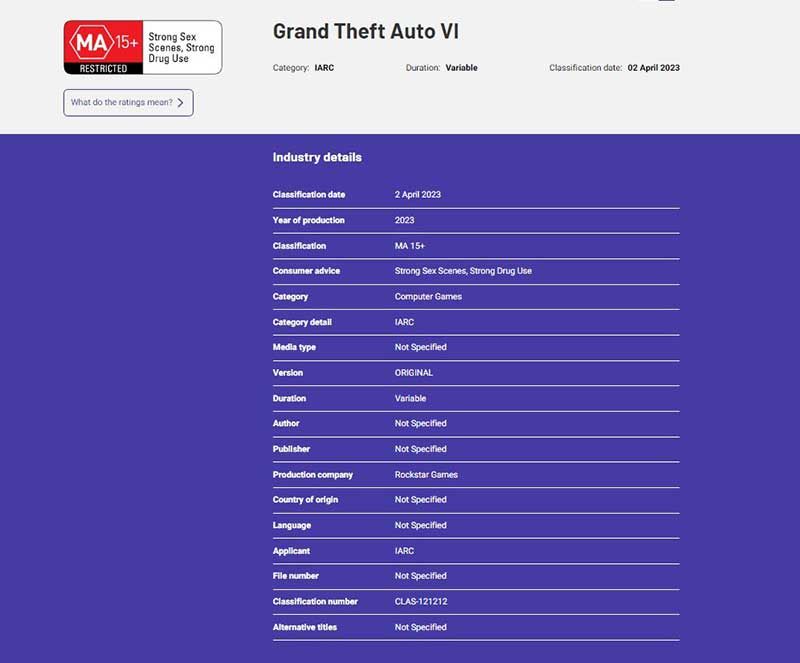Select the 'Industry details' heading
800x663 pixels.
click(x=317, y=157)
